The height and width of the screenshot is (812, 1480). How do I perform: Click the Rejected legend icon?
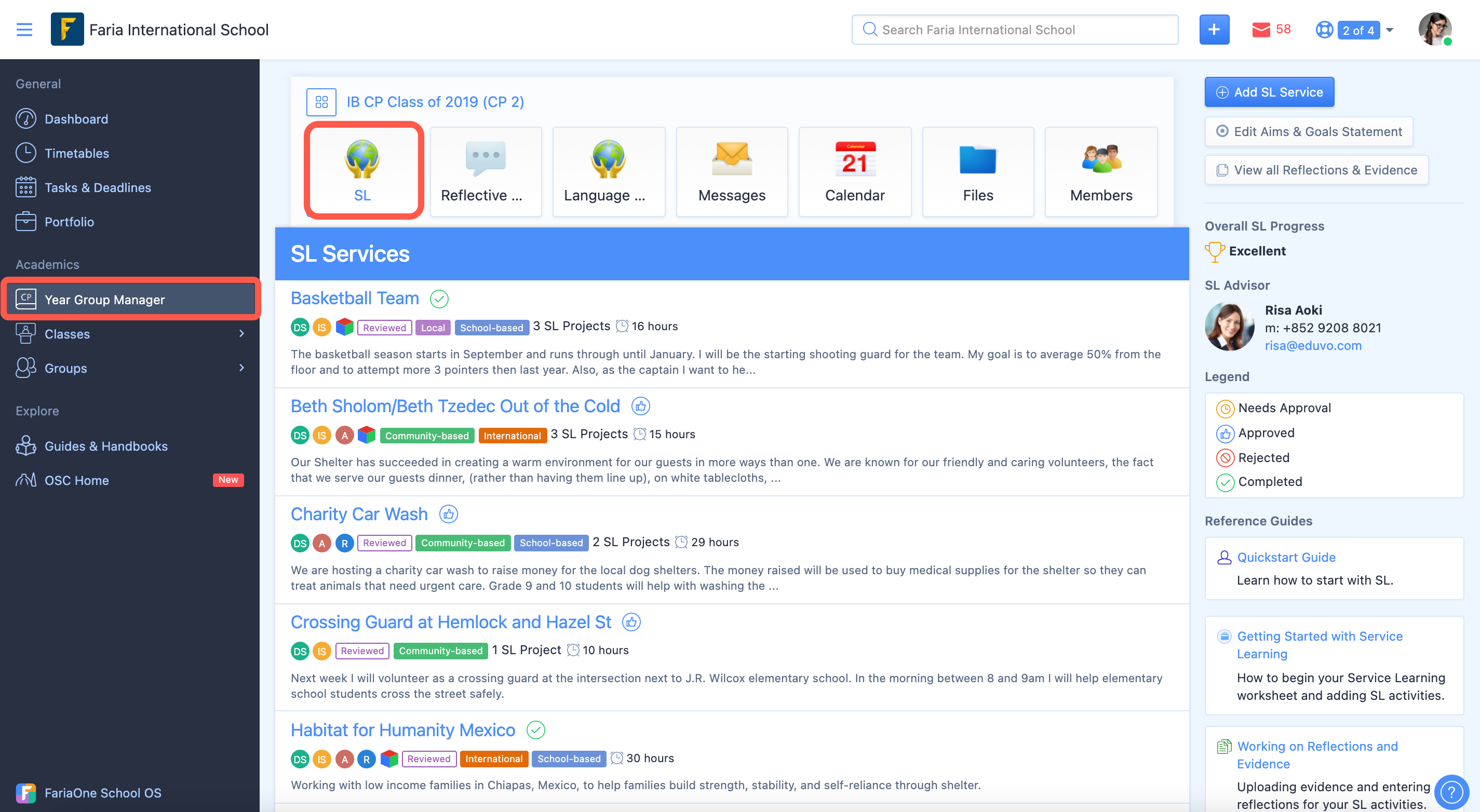(x=1225, y=458)
